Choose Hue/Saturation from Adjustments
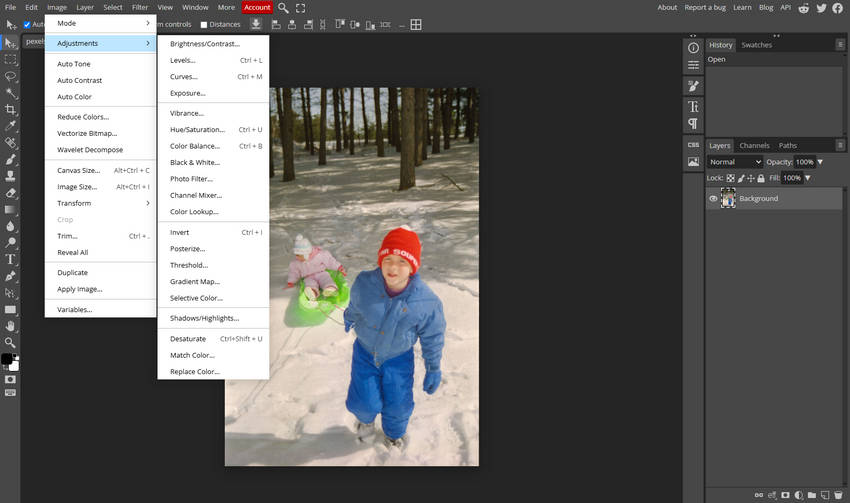Viewport: 850px width, 503px height. pyautogui.click(x=214, y=130)
